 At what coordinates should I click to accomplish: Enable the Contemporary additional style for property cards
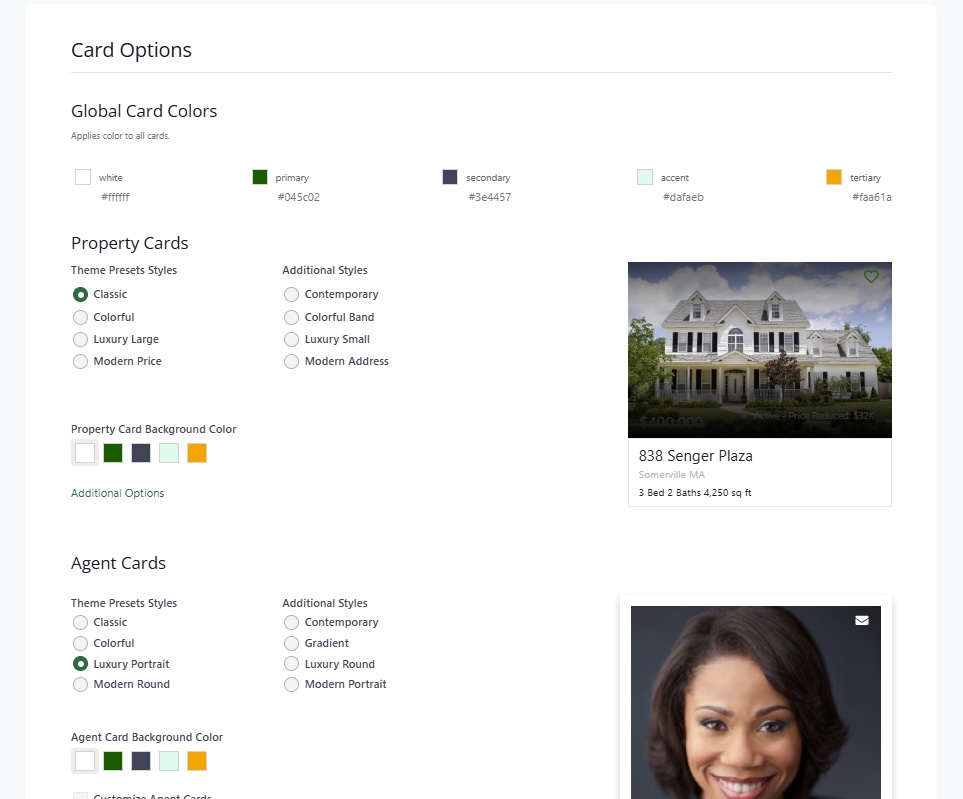pos(291,294)
